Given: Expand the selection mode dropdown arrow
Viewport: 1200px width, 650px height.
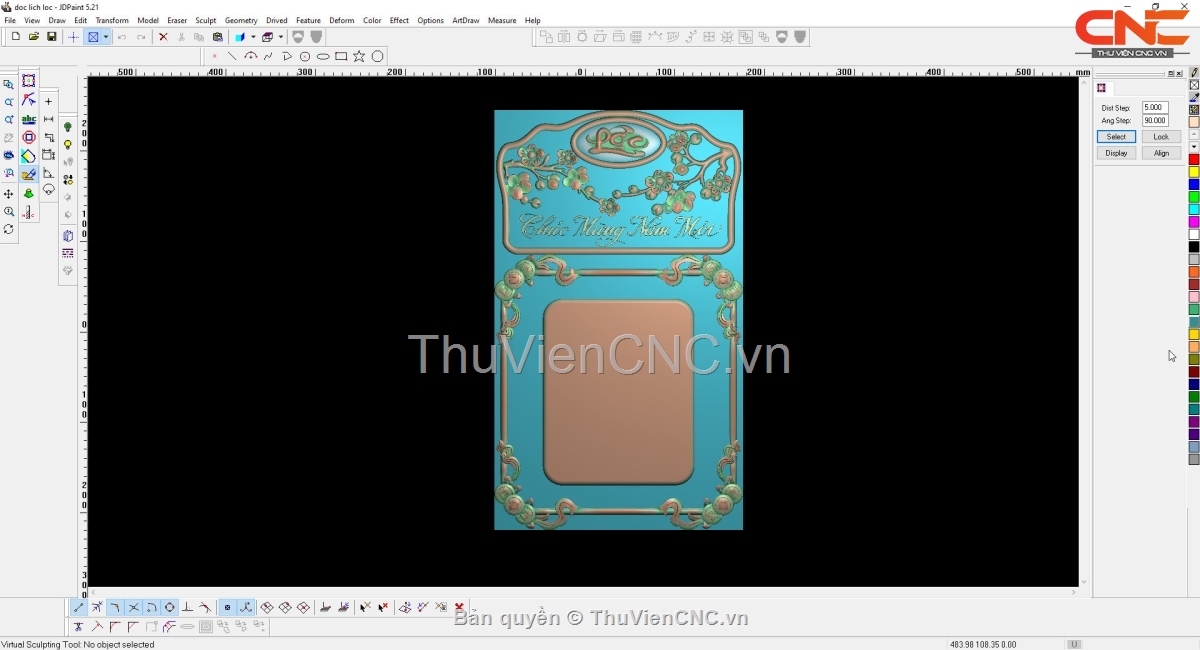Looking at the screenshot, I should (106, 37).
